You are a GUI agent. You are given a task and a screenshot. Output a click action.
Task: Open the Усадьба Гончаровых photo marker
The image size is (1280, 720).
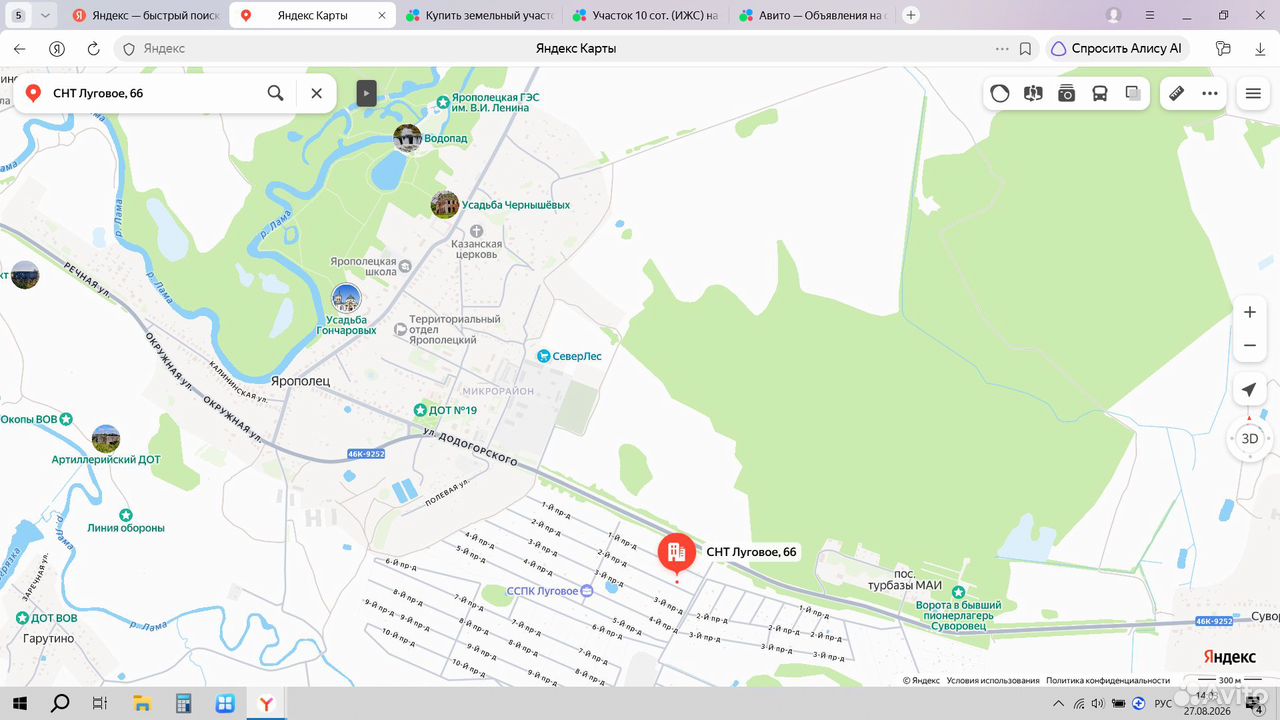(346, 297)
